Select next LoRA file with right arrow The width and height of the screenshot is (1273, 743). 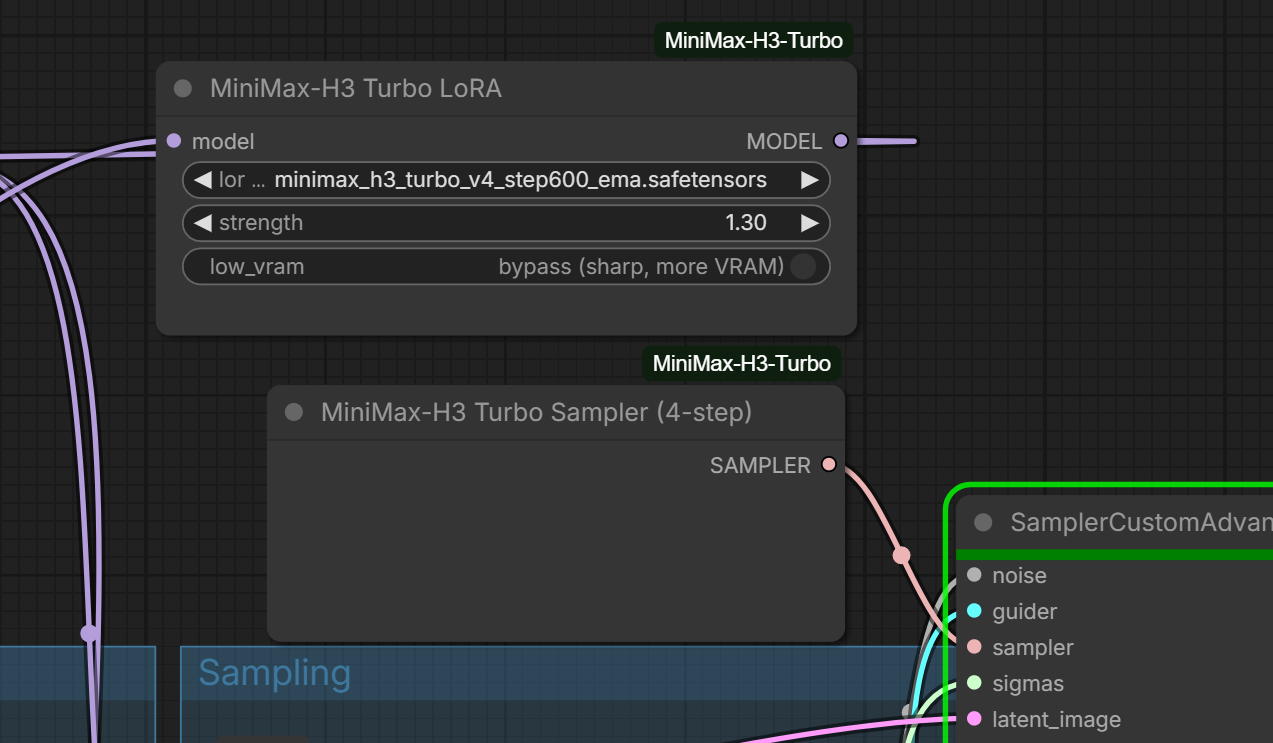(809, 180)
